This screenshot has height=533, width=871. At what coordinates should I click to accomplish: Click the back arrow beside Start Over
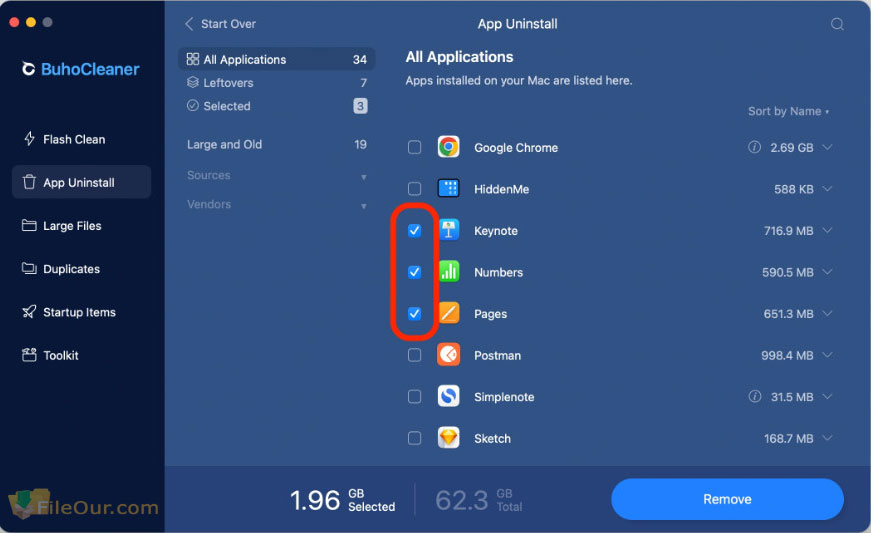pos(189,24)
